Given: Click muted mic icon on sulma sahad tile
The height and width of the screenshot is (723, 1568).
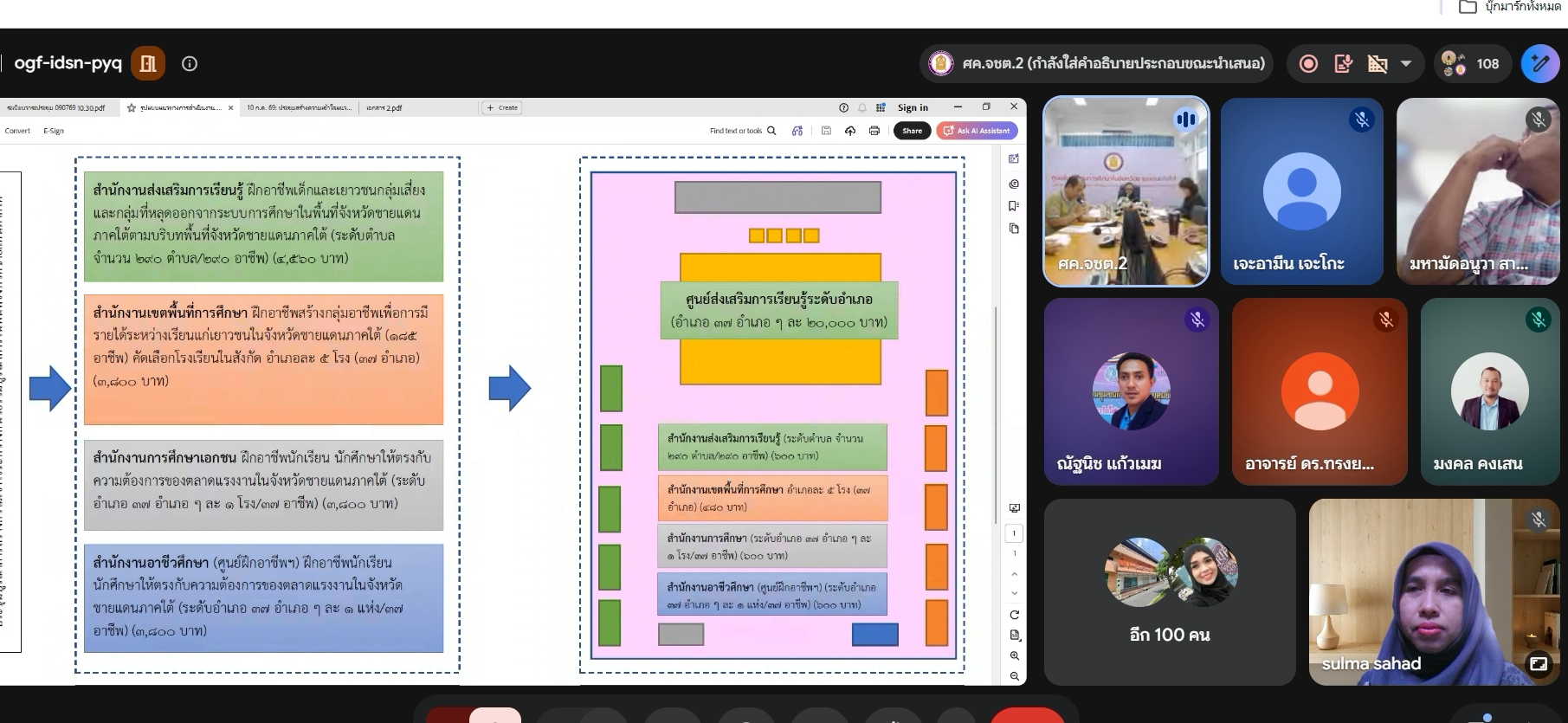Looking at the screenshot, I should [1539, 520].
